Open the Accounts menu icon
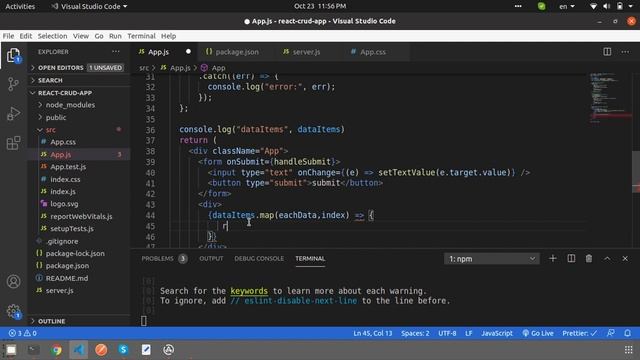This screenshot has height=360, width=640. coord(13,282)
